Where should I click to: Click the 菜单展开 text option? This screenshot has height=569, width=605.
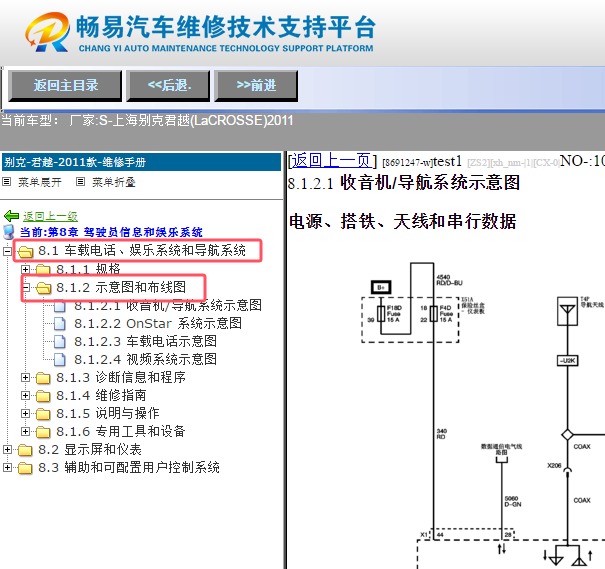click(40, 182)
